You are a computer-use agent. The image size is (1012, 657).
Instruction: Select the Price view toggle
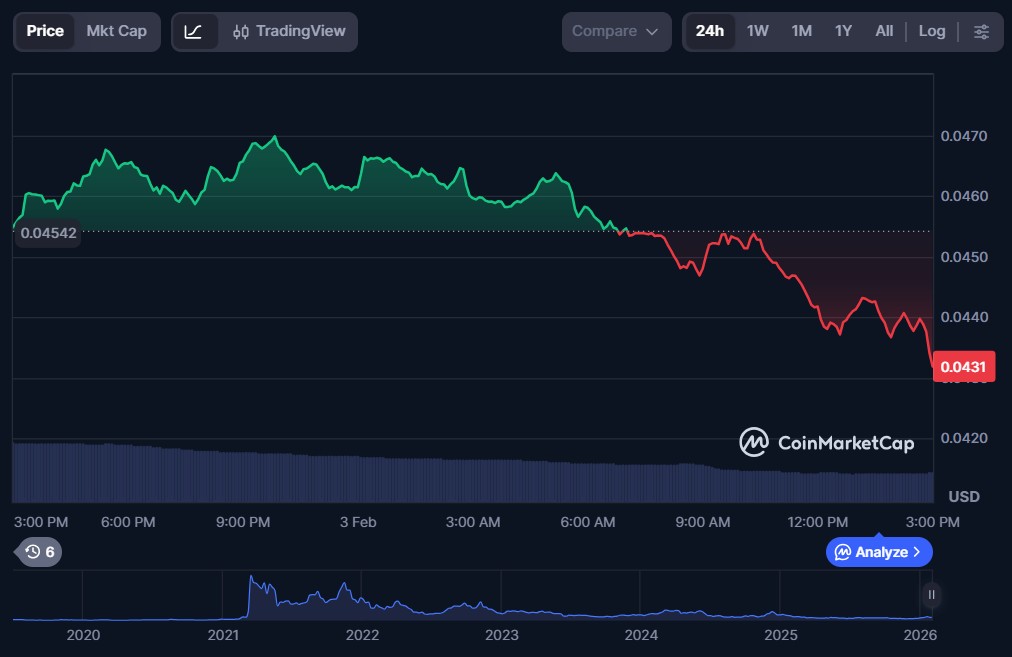point(45,32)
